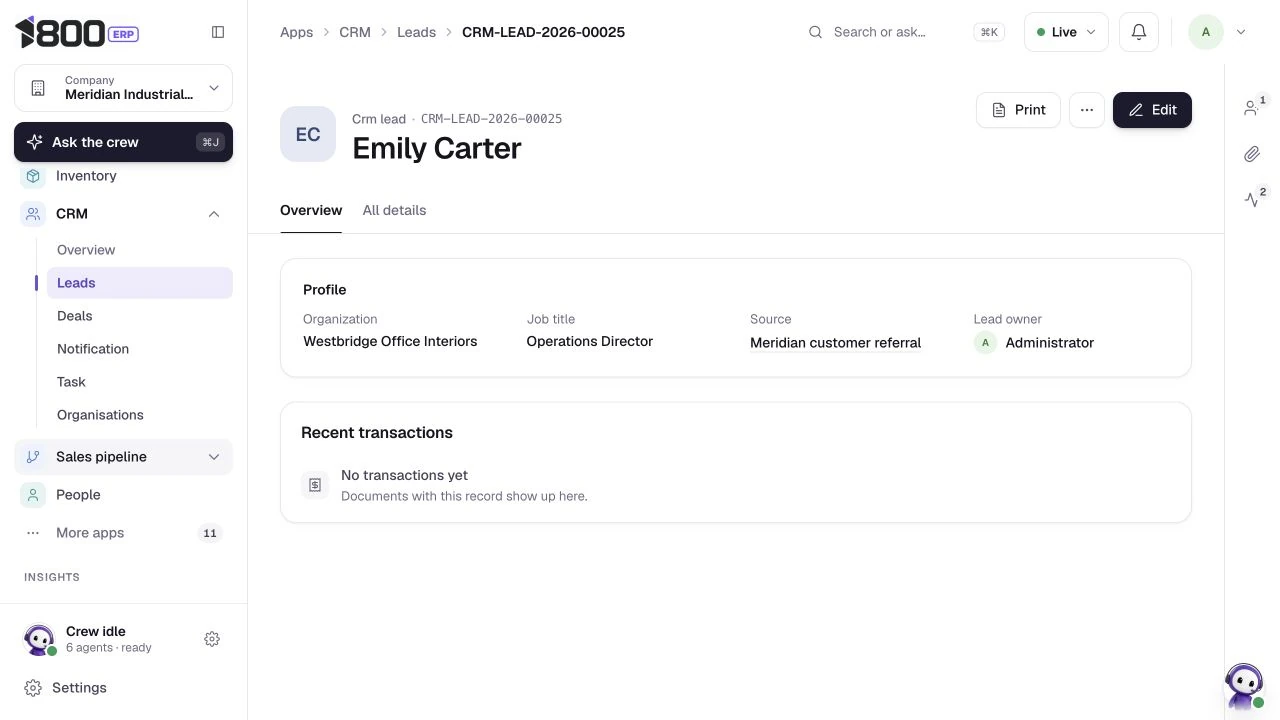
Task: Click the Crew idle mascot avatar
Action: point(39,639)
